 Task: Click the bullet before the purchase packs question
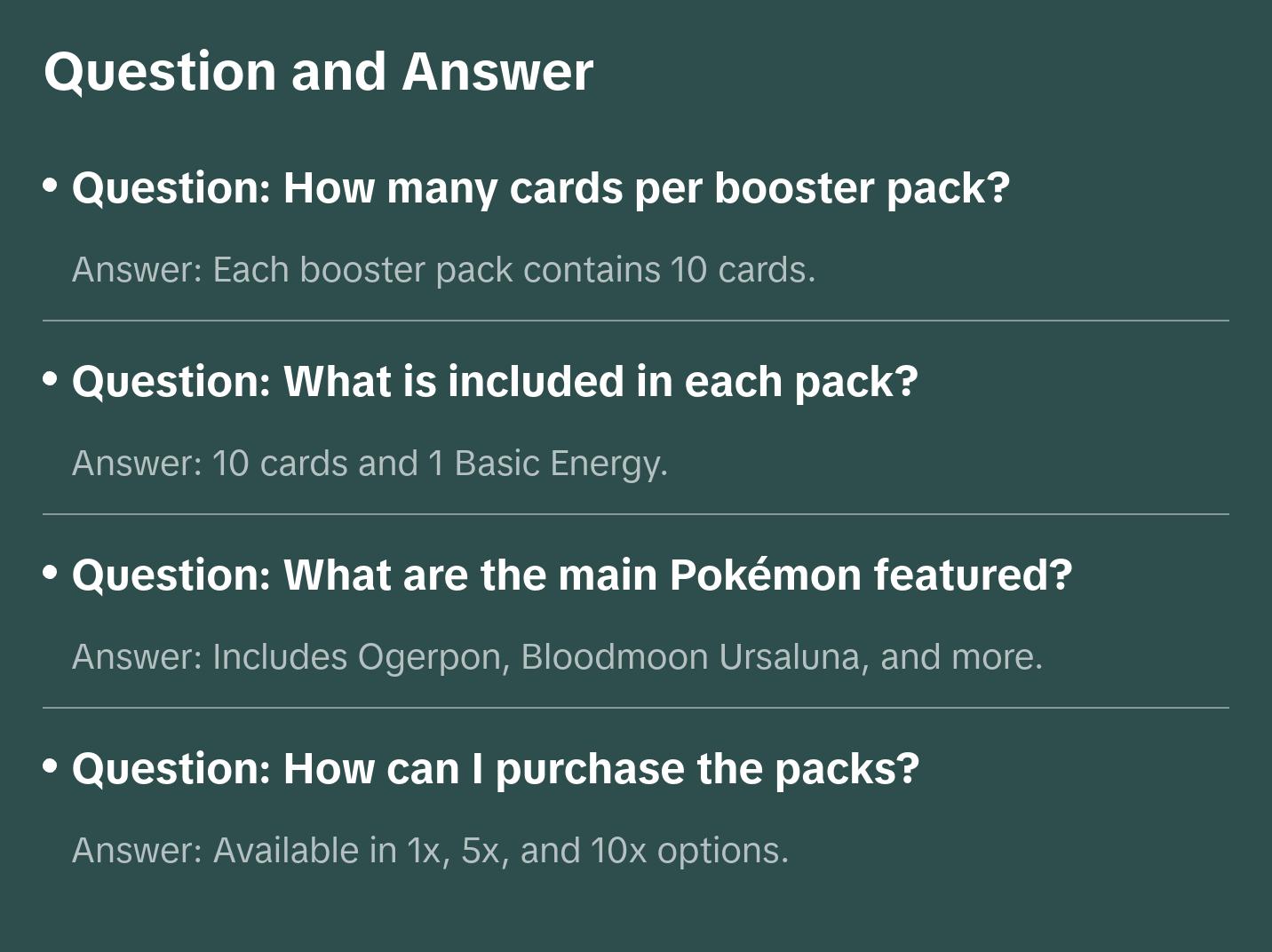(x=51, y=766)
